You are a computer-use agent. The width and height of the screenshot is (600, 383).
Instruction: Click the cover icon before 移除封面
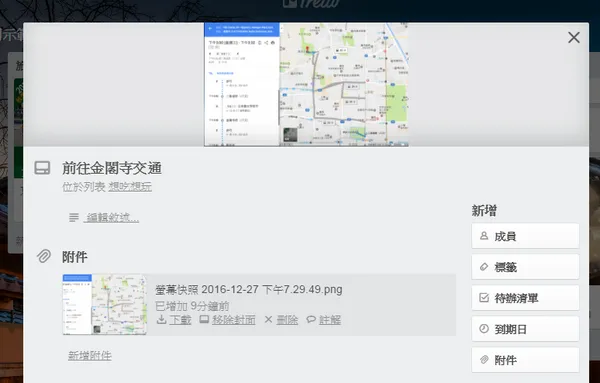(x=204, y=319)
